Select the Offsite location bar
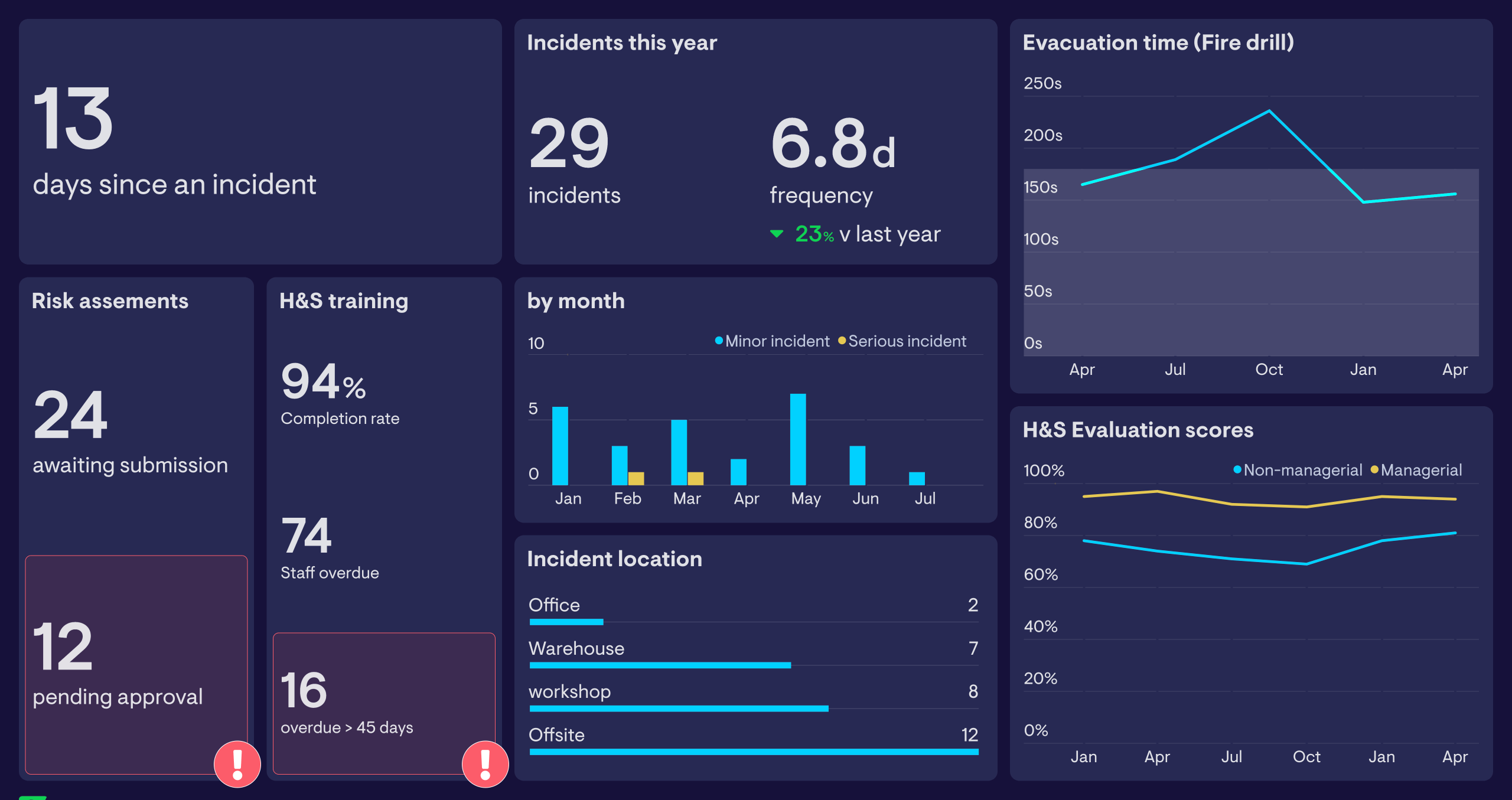 pyautogui.click(x=754, y=752)
